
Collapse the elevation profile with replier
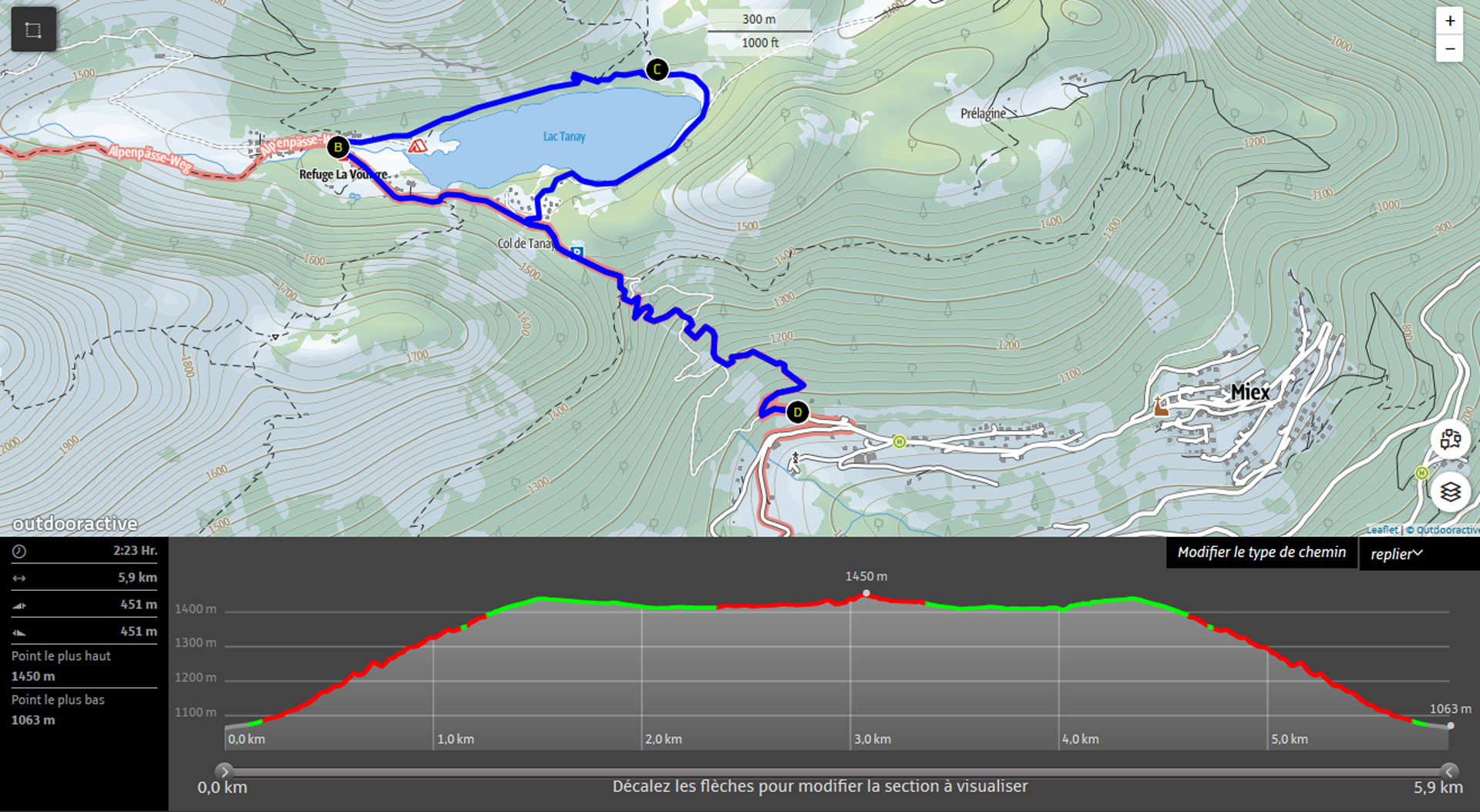click(1396, 554)
